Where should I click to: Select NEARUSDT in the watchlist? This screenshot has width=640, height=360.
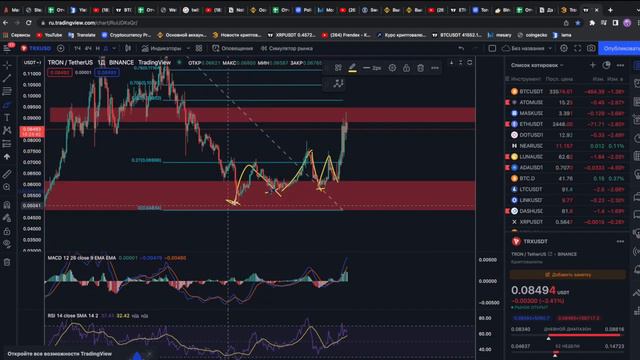coord(567,146)
